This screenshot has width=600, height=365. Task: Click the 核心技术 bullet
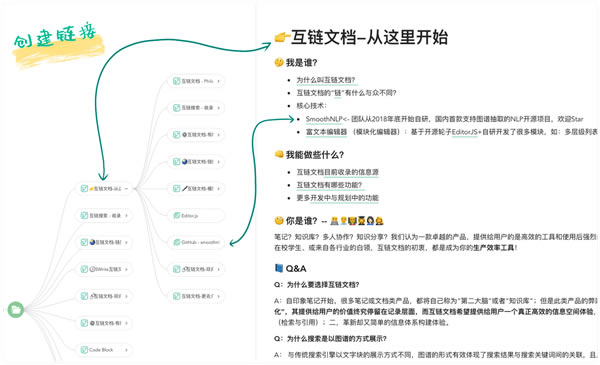[x=311, y=106]
